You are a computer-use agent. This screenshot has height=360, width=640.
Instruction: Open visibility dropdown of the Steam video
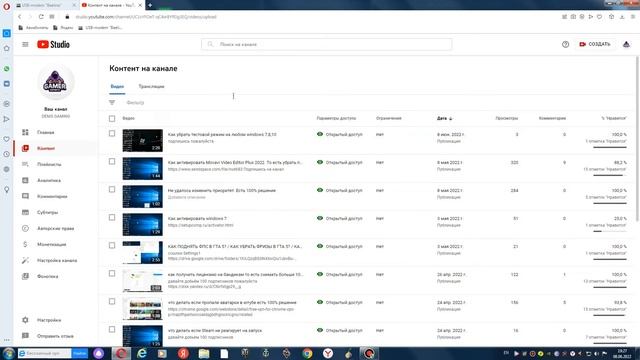pyautogui.click(x=340, y=330)
